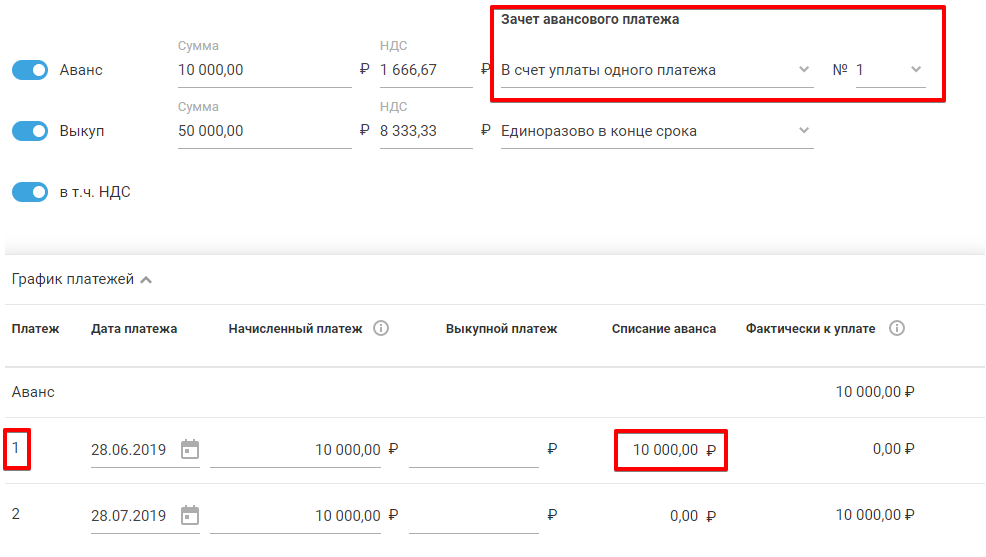
Task: Edit Начисленный платеж field of payment 2
Action: tap(295, 516)
